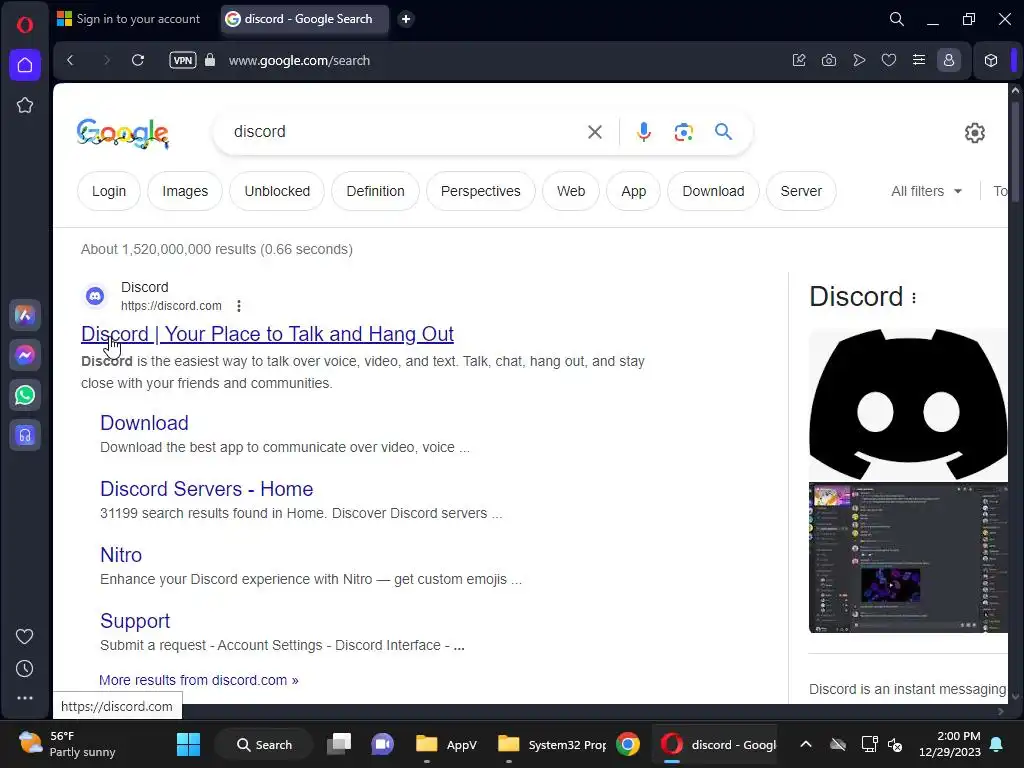The height and width of the screenshot is (768, 1024).
Task: View site security lock icon
Action: coord(210,60)
